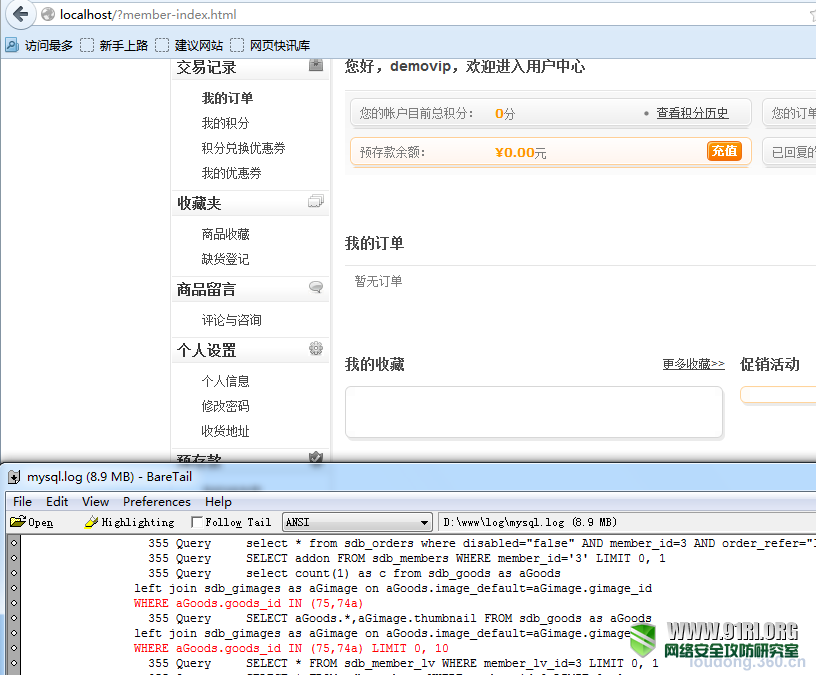Open the BareTail Help menu
Viewport: 816px width, 675px height.
coord(218,502)
